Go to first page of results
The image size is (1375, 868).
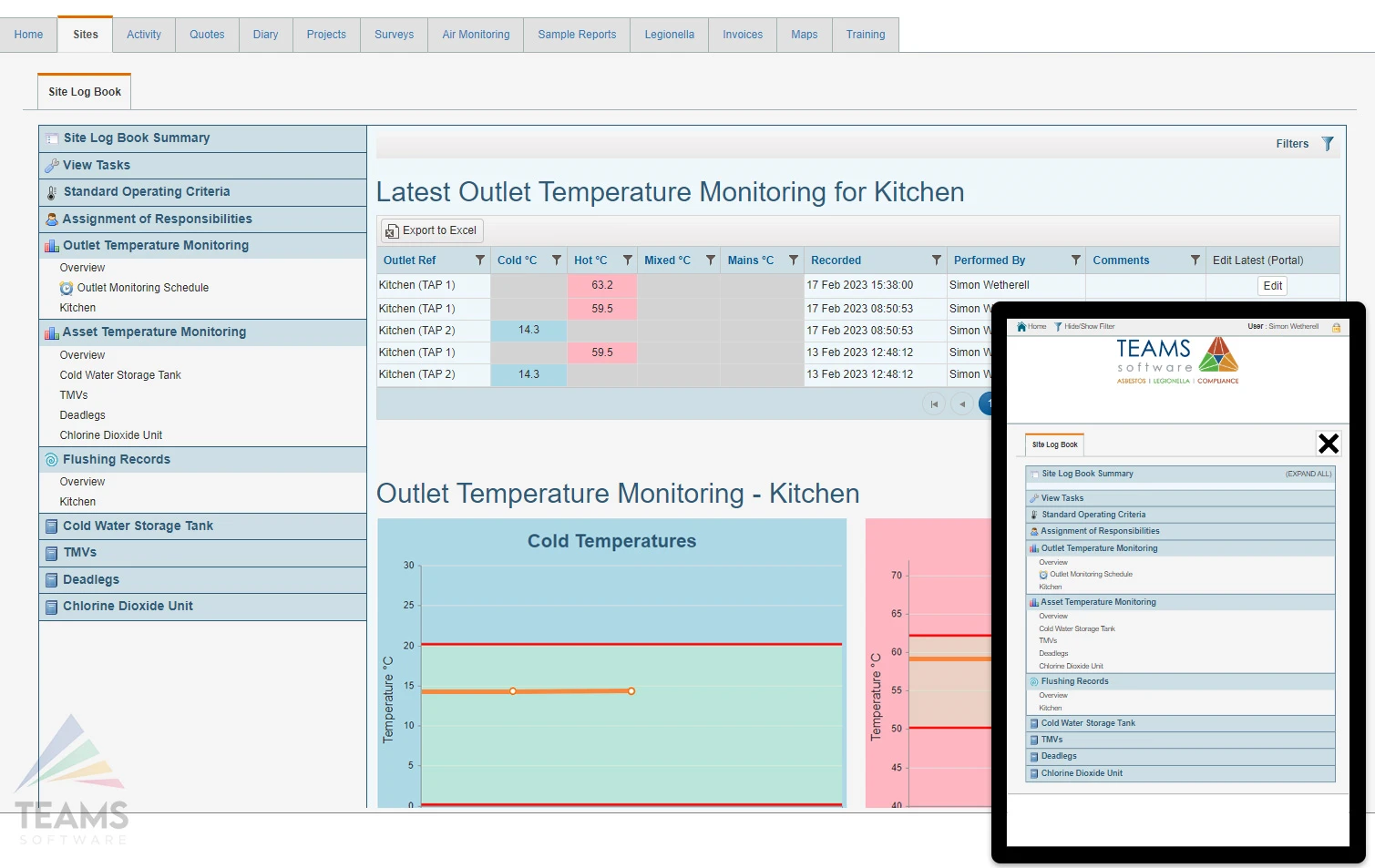tap(934, 404)
